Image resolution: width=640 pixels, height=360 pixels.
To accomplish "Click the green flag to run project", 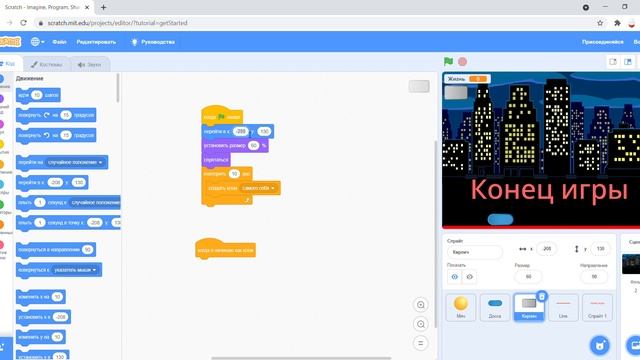I will 448,62.
